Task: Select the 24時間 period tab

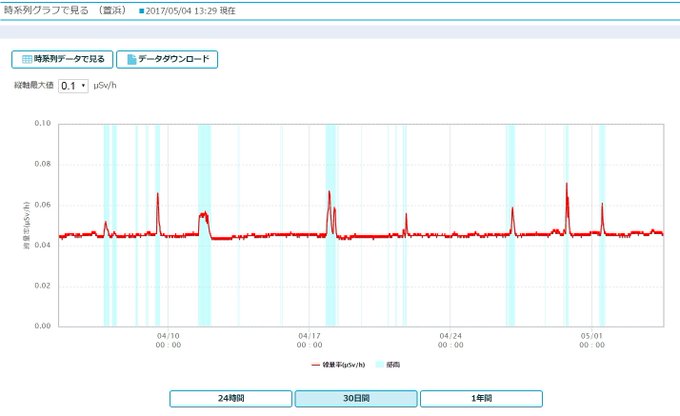Action: (231, 398)
